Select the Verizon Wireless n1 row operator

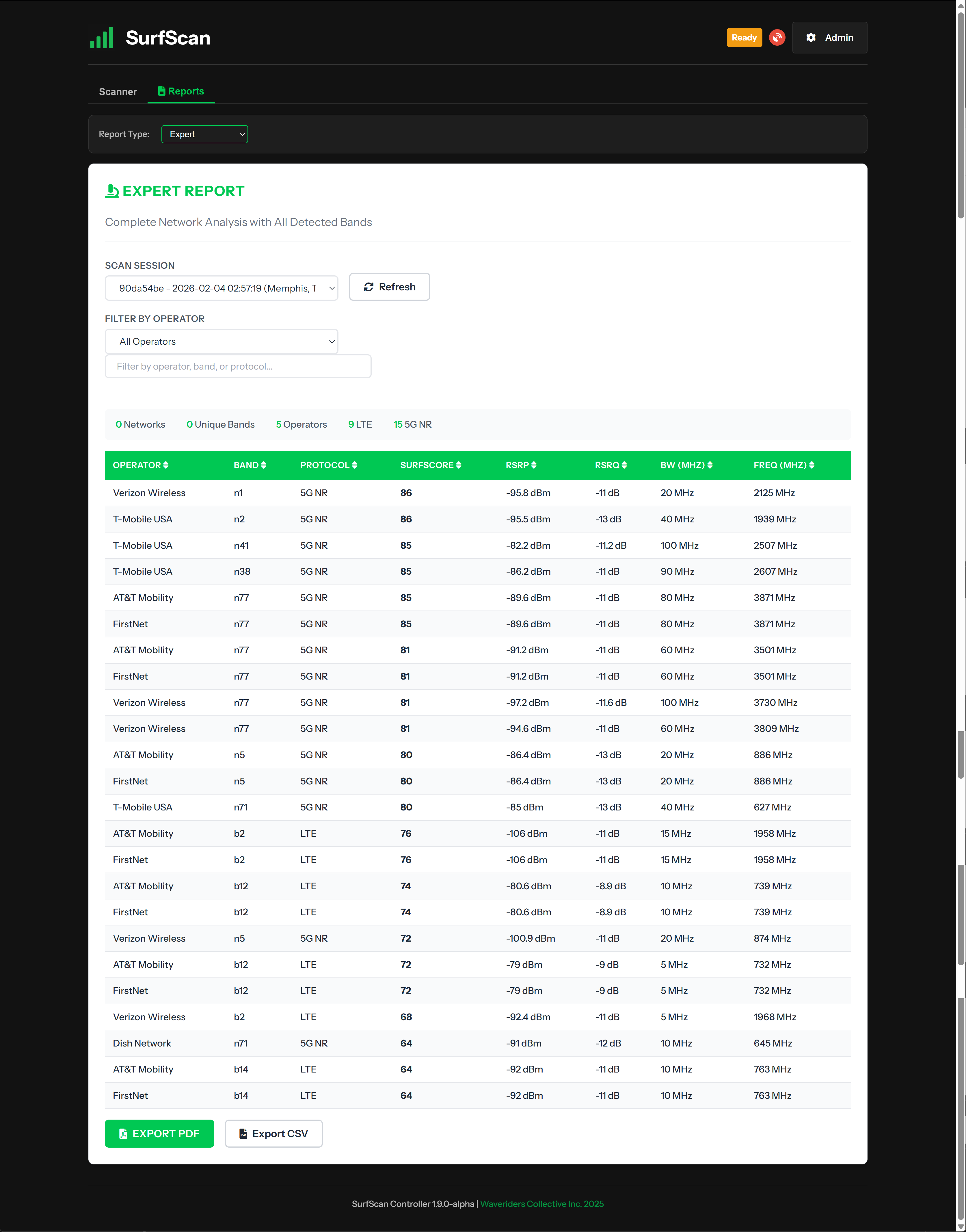pyautogui.click(x=149, y=493)
